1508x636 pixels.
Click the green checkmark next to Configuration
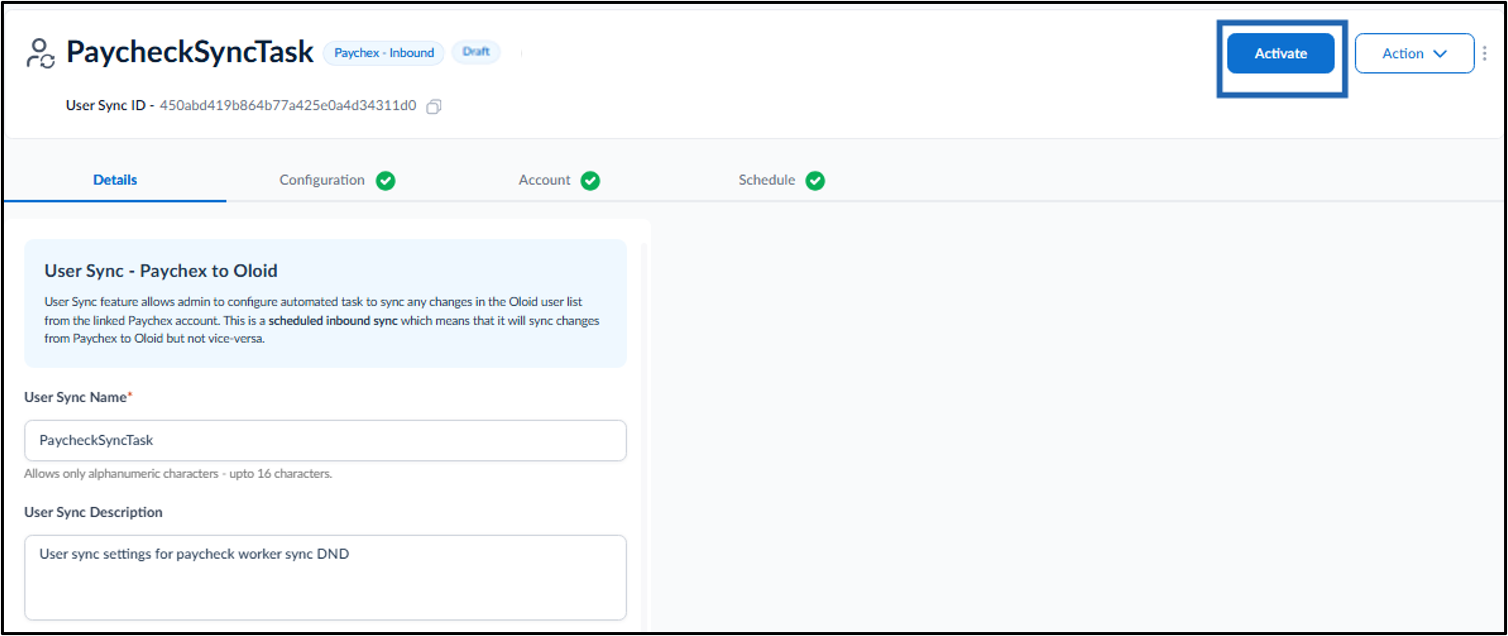click(386, 181)
